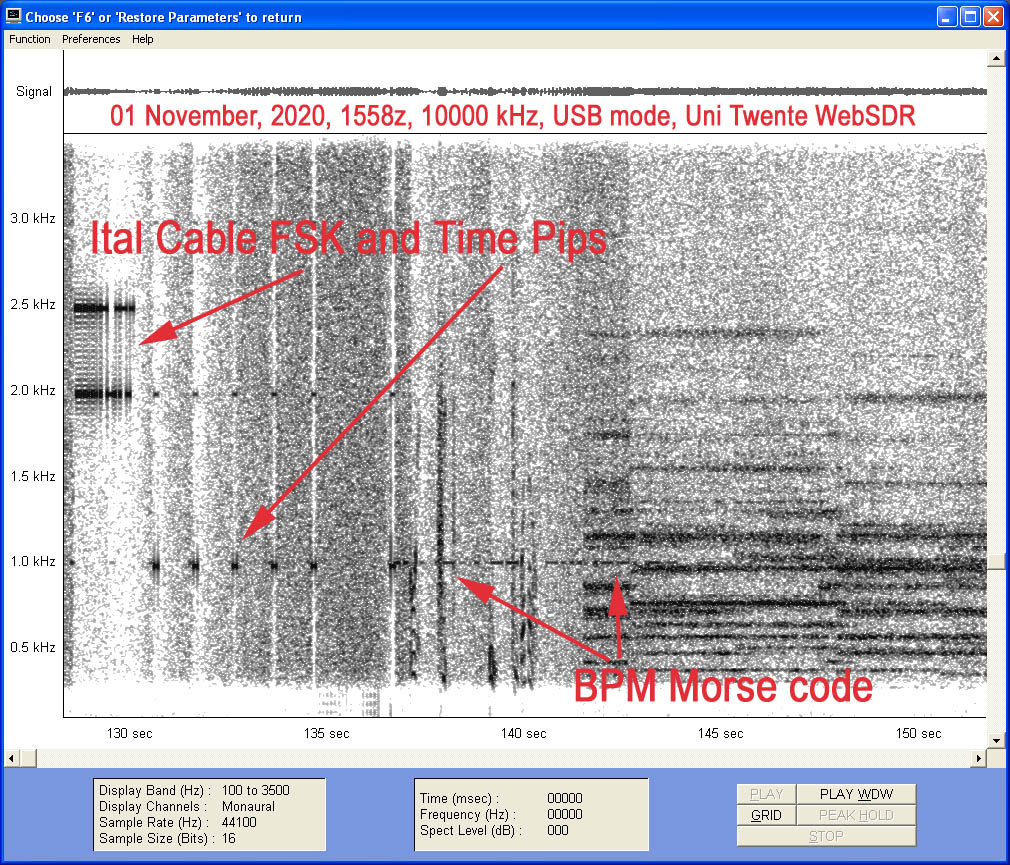Click the 2.5 kHz frequency label
Image resolution: width=1010 pixels, height=865 pixels.
33,304
